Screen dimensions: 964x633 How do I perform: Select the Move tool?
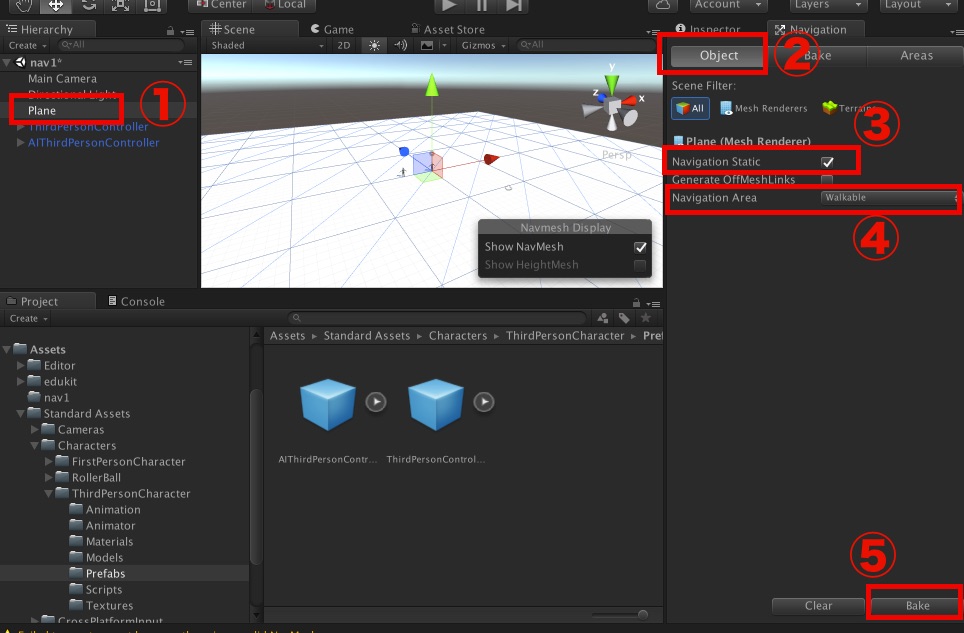point(55,6)
